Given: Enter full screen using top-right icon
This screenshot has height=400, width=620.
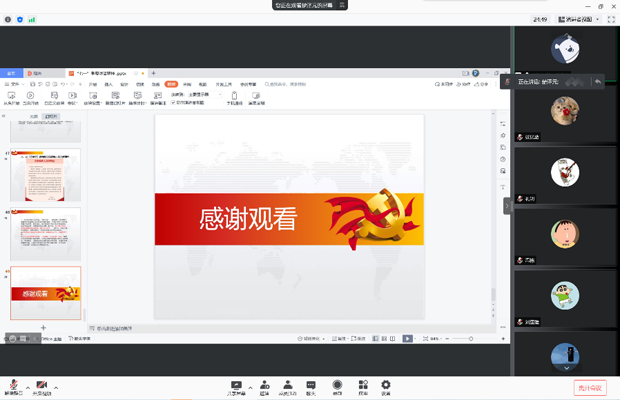Looking at the screenshot, I should pyautogui.click(x=606, y=19).
